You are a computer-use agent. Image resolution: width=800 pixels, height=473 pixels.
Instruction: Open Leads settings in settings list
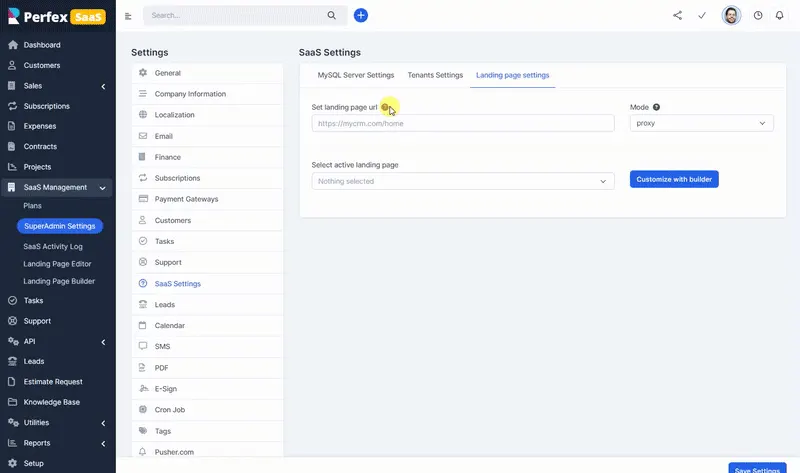point(207,305)
